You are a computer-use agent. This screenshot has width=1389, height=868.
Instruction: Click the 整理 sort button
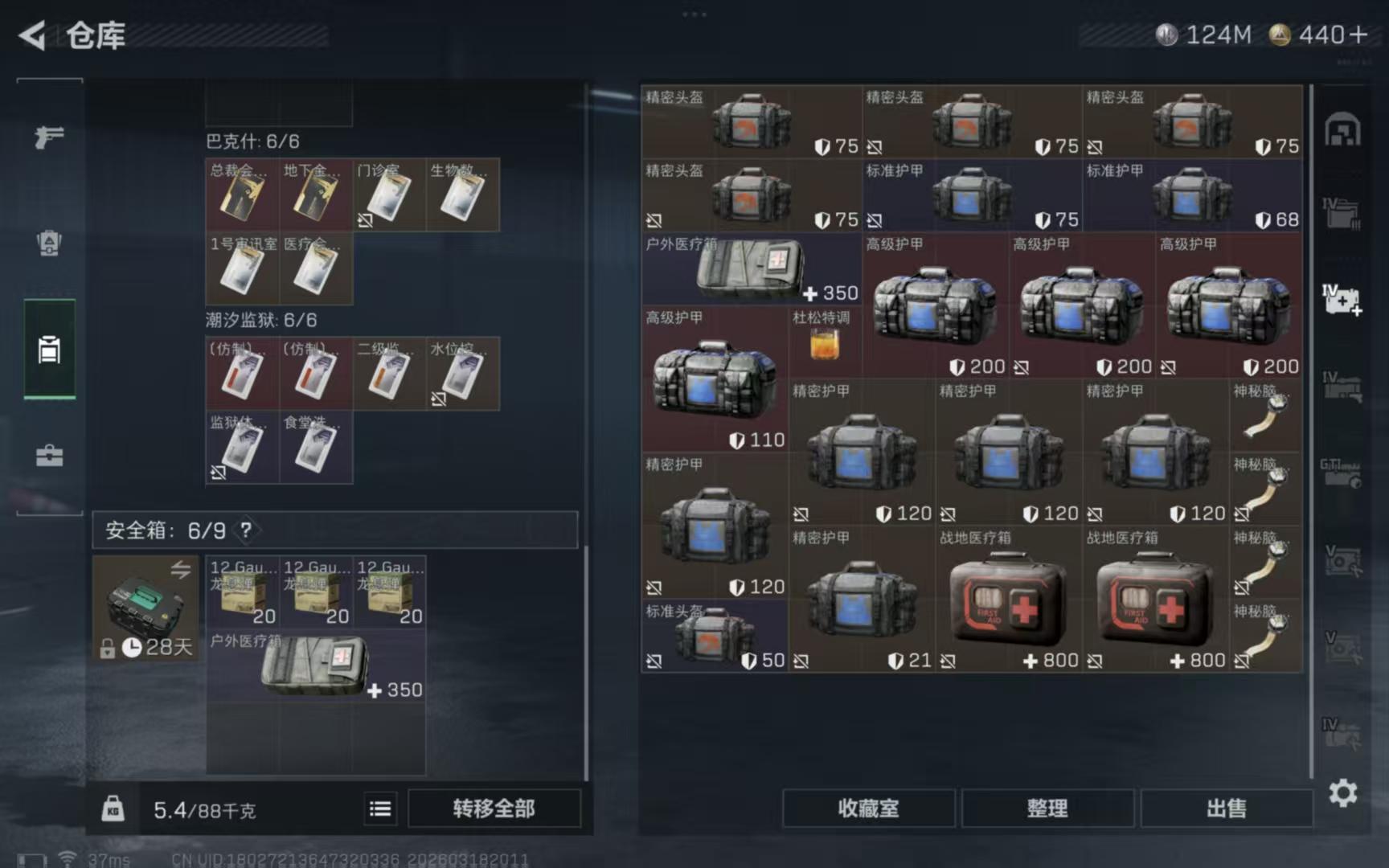(x=1047, y=809)
